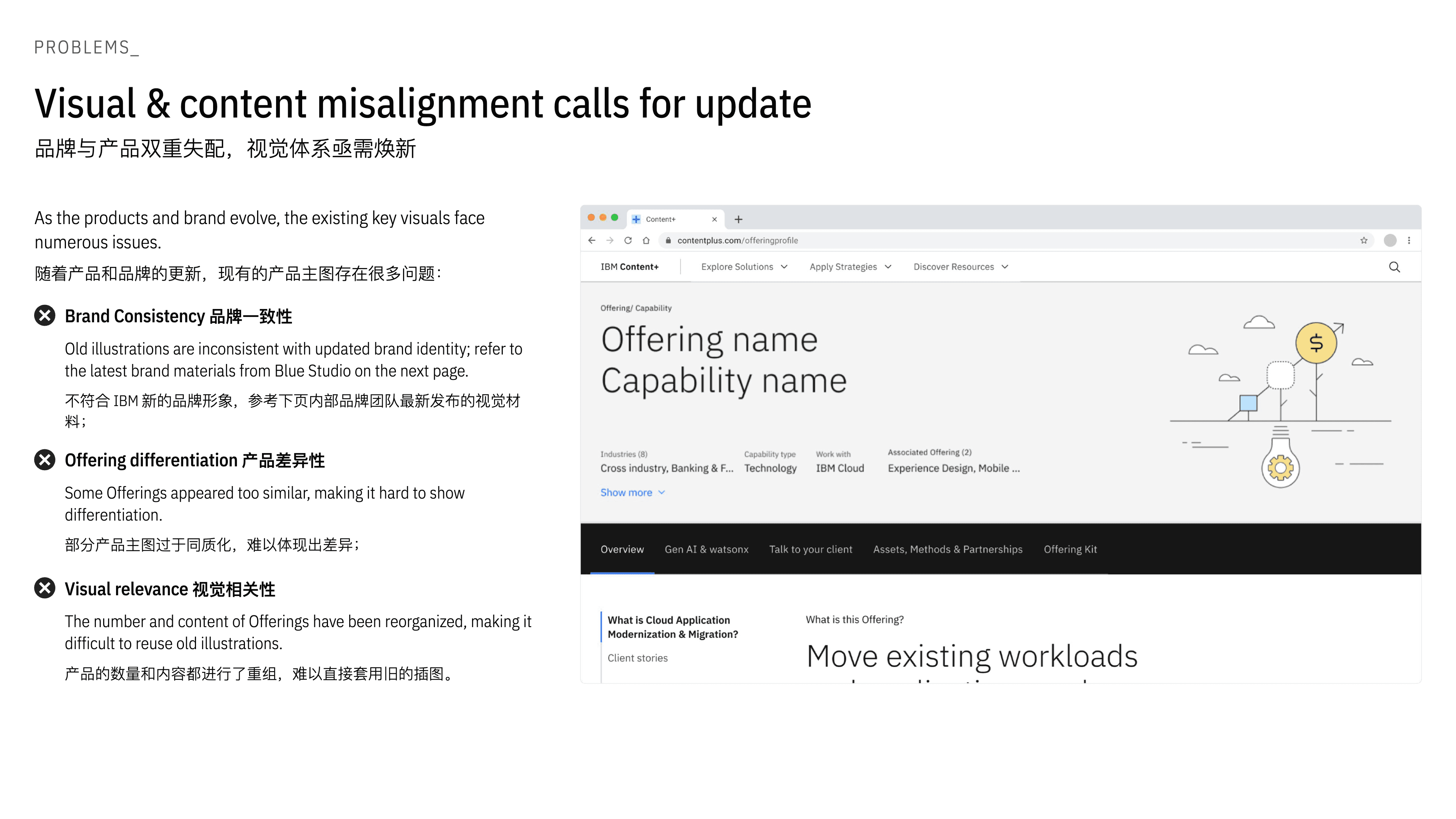Expand details with Show more
The image size is (1456, 819).
click(x=632, y=492)
